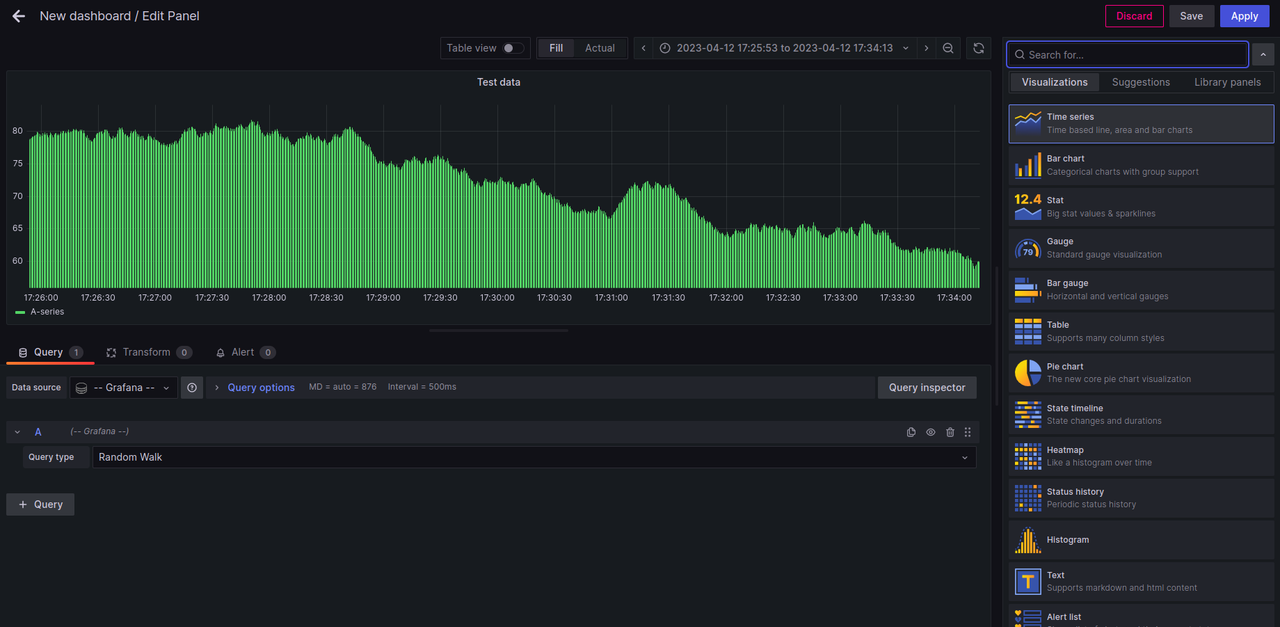Open data source help icon
This screenshot has height=627, width=1280.
[x=192, y=387]
